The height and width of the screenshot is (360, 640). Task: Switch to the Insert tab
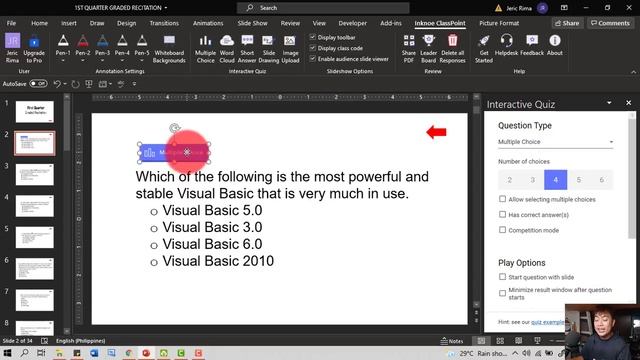[x=69, y=23]
